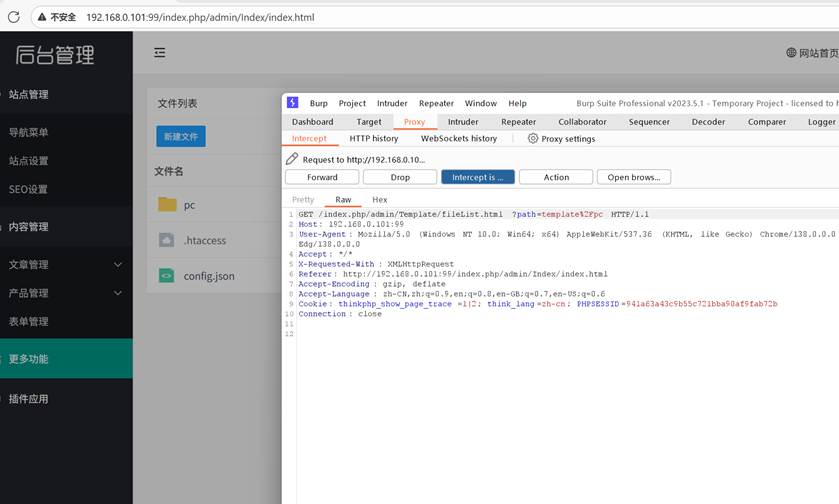
Task: Click the browser address bar URL
Action: (x=200, y=17)
